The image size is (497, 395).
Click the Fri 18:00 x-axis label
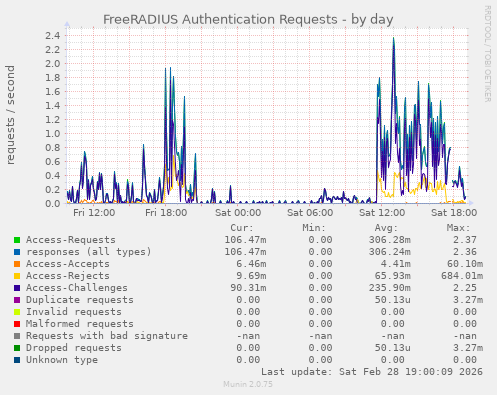click(x=166, y=213)
